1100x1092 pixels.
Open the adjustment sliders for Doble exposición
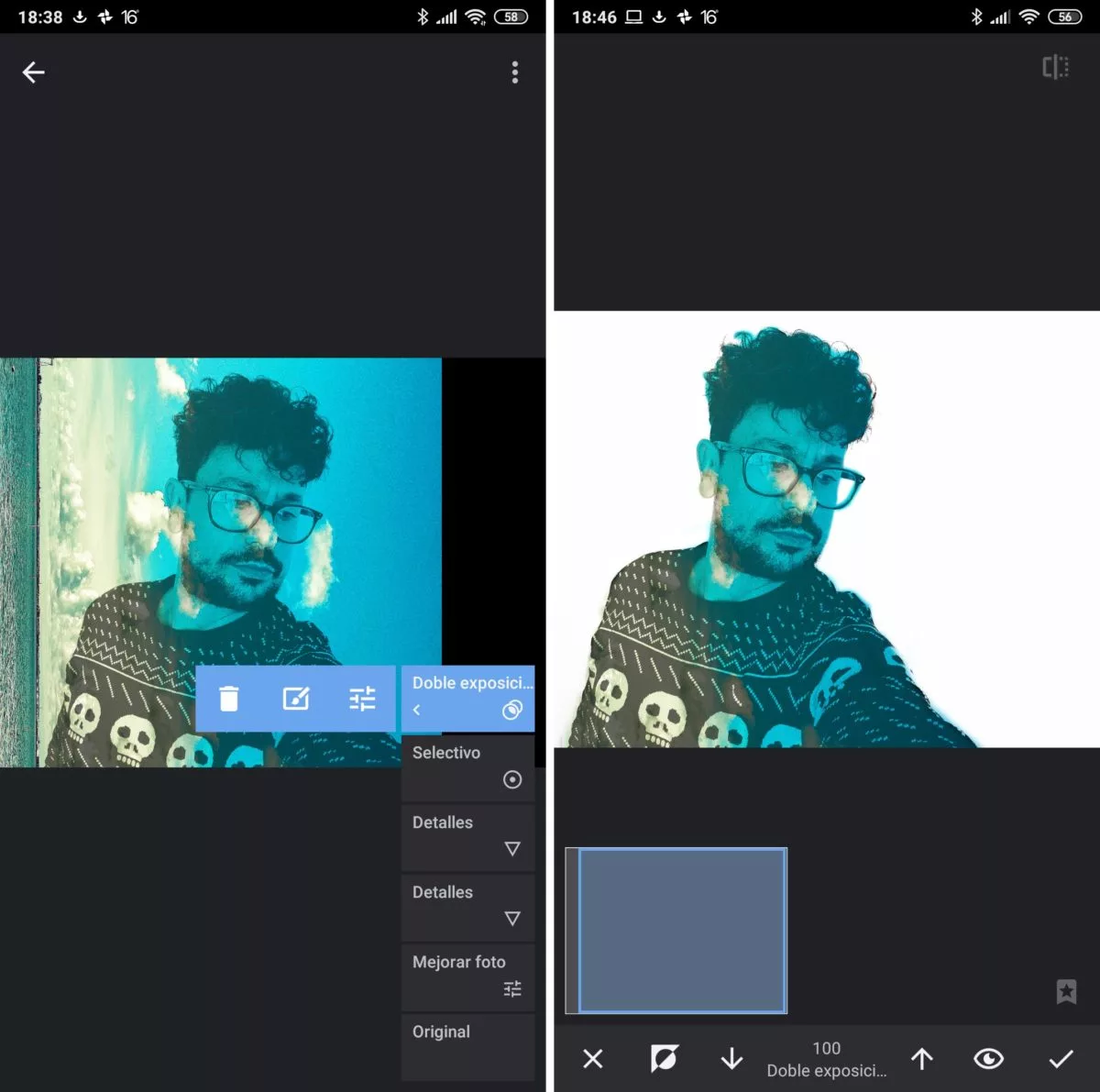(x=362, y=699)
